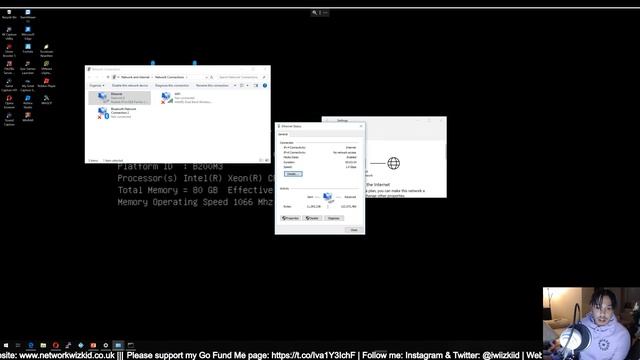The width and height of the screenshot is (640, 360).
Task: Open the Epic Games Launcher desktop shortcut
Action: (28, 68)
